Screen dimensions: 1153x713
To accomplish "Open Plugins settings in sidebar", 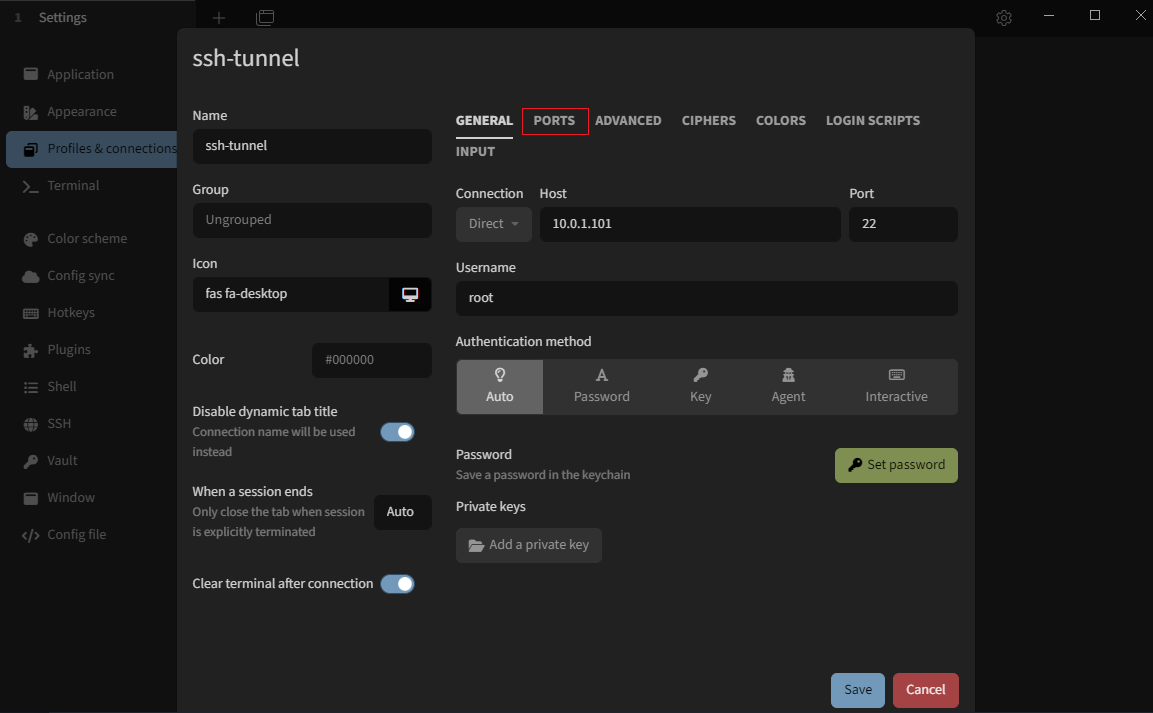I will 69,350.
